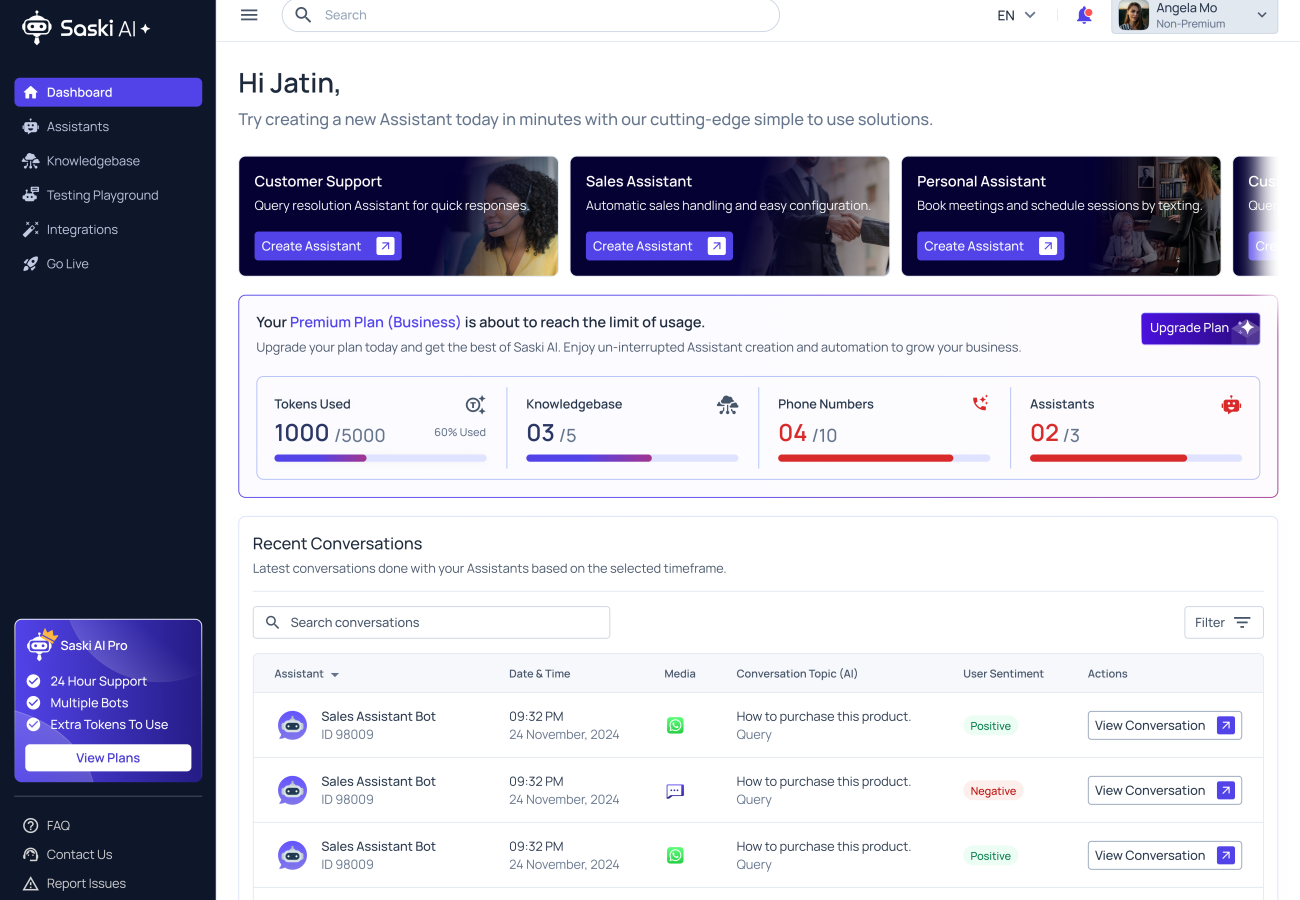1300x900 pixels.
Task: Click View Plans in Saski AI Pro card
Action: coord(108,758)
